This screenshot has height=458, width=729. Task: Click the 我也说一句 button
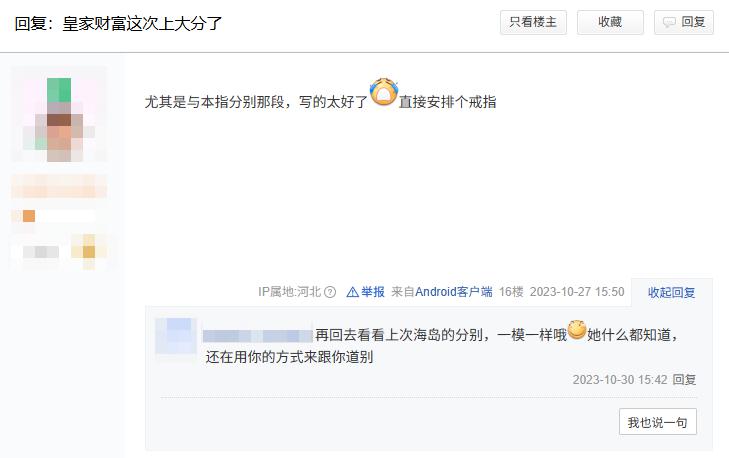(x=657, y=422)
